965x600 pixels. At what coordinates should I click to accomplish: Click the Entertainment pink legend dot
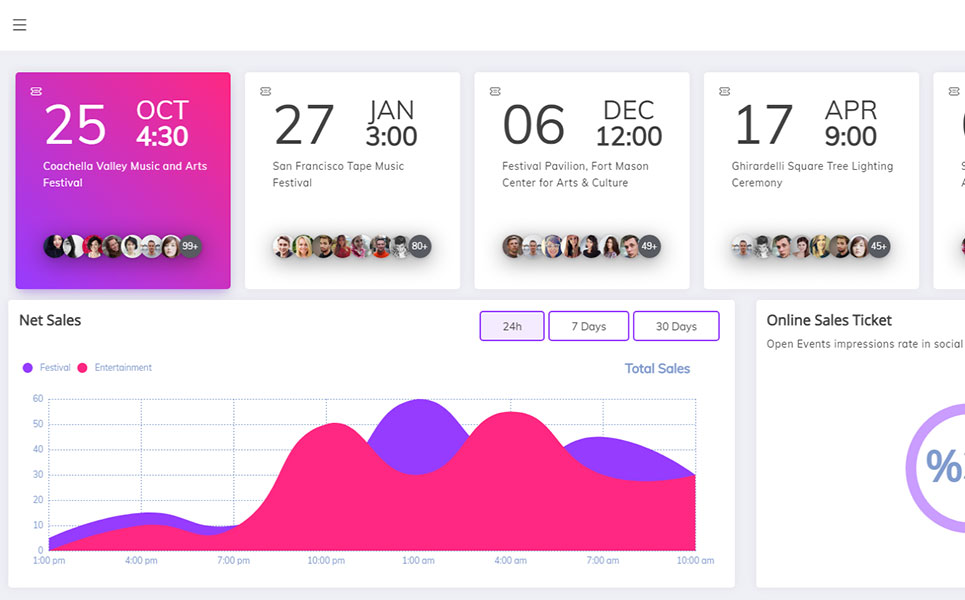82,367
